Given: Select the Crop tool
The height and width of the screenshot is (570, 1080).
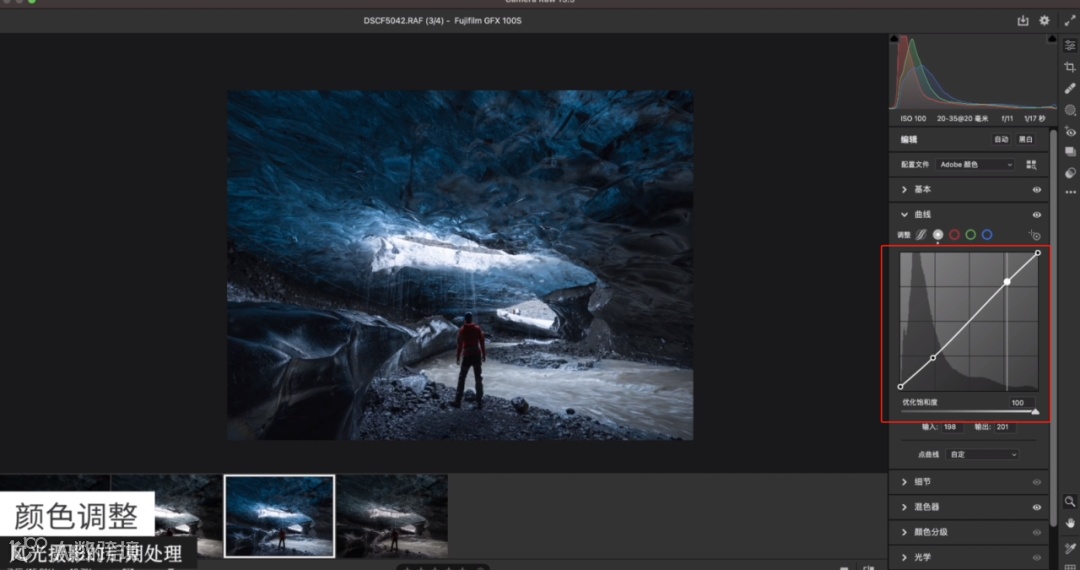Looking at the screenshot, I should 1070,67.
